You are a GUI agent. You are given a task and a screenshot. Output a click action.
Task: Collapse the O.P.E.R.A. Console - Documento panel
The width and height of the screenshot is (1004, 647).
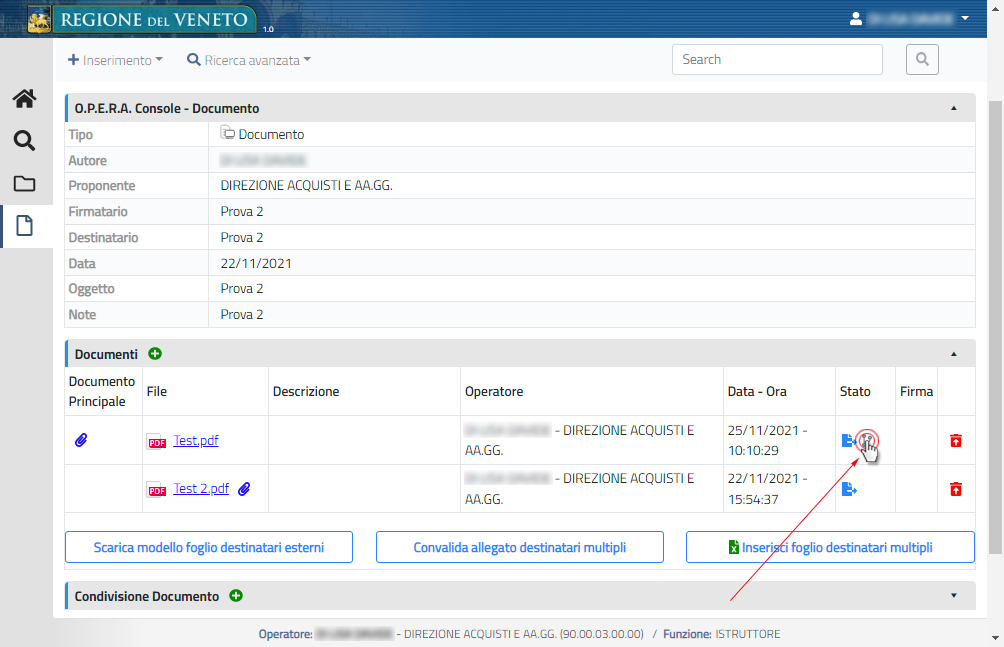[953, 108]
